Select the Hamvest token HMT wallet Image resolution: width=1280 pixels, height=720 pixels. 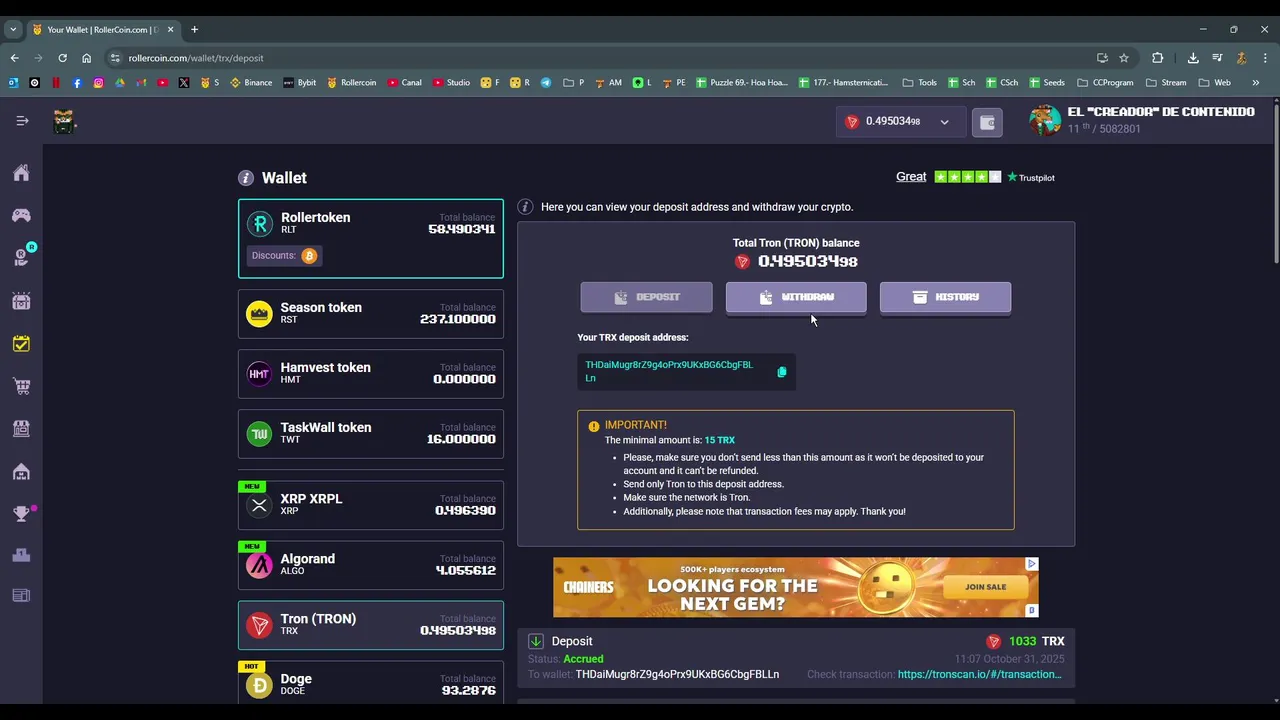pos(371,374)
